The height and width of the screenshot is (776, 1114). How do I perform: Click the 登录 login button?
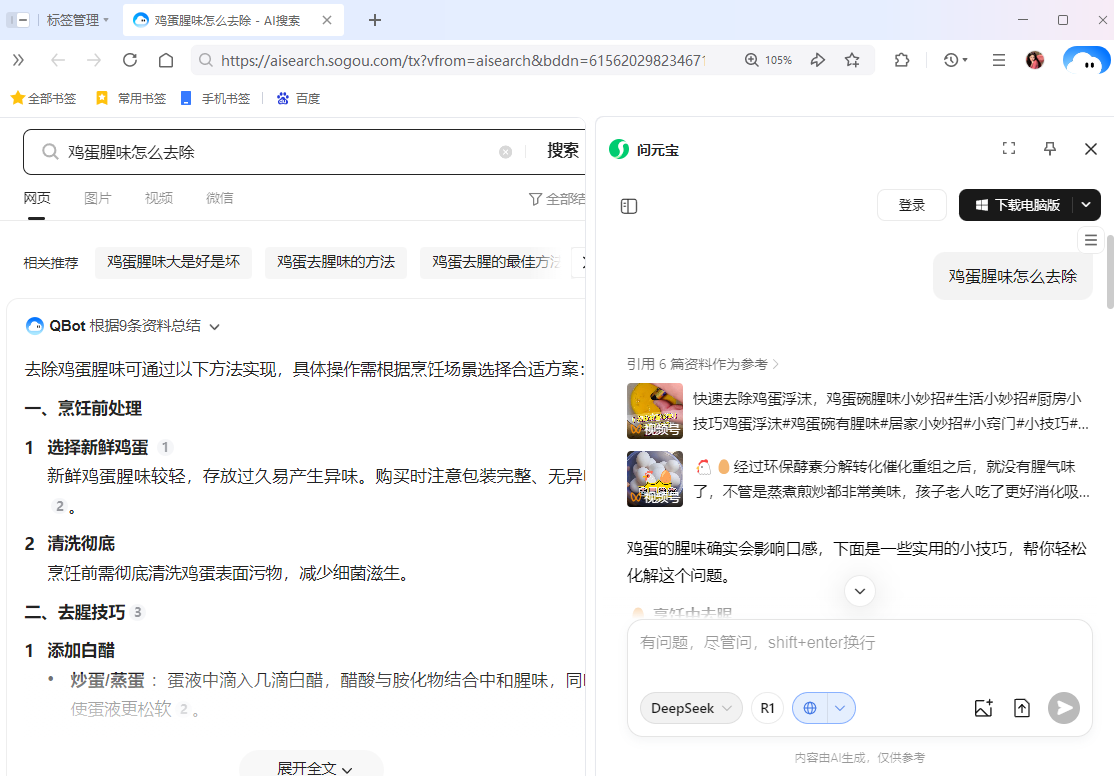[x=911, y=204]
